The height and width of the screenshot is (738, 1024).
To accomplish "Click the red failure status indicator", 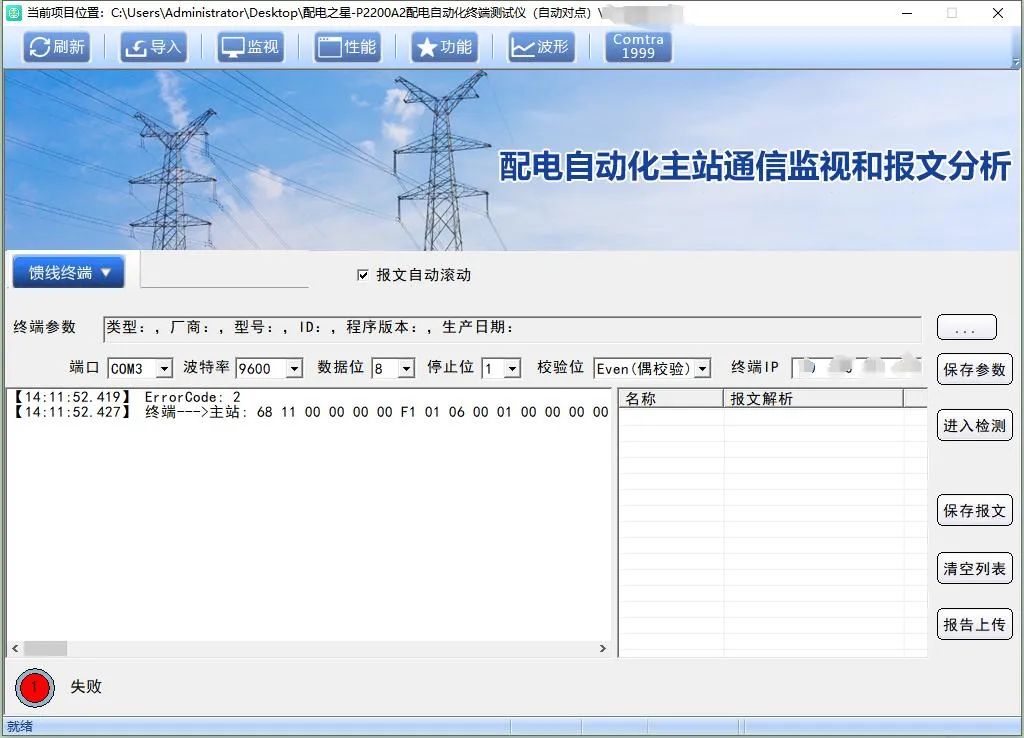I will pos(33,687).
